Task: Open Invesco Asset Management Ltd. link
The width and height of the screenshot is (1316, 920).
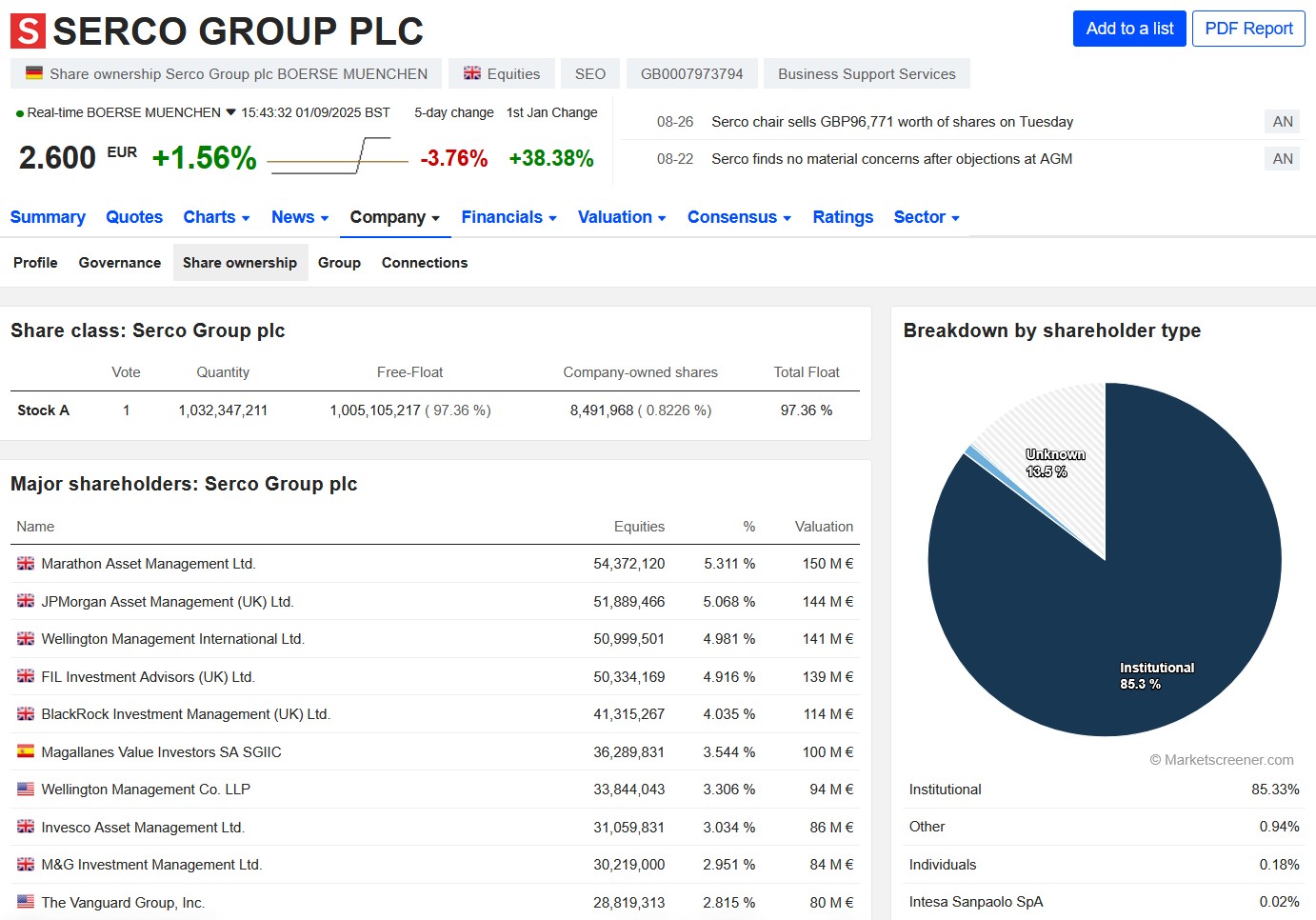Action: pos(143,828)
